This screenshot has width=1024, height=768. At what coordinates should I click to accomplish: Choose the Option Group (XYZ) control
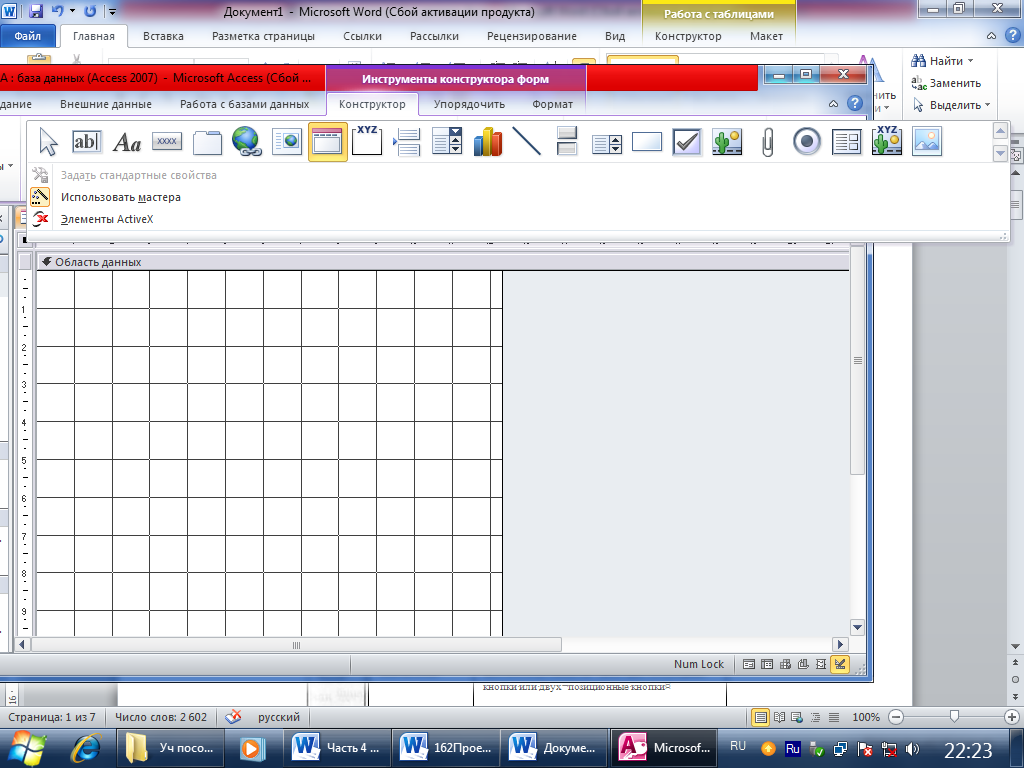tap(367, 142)
